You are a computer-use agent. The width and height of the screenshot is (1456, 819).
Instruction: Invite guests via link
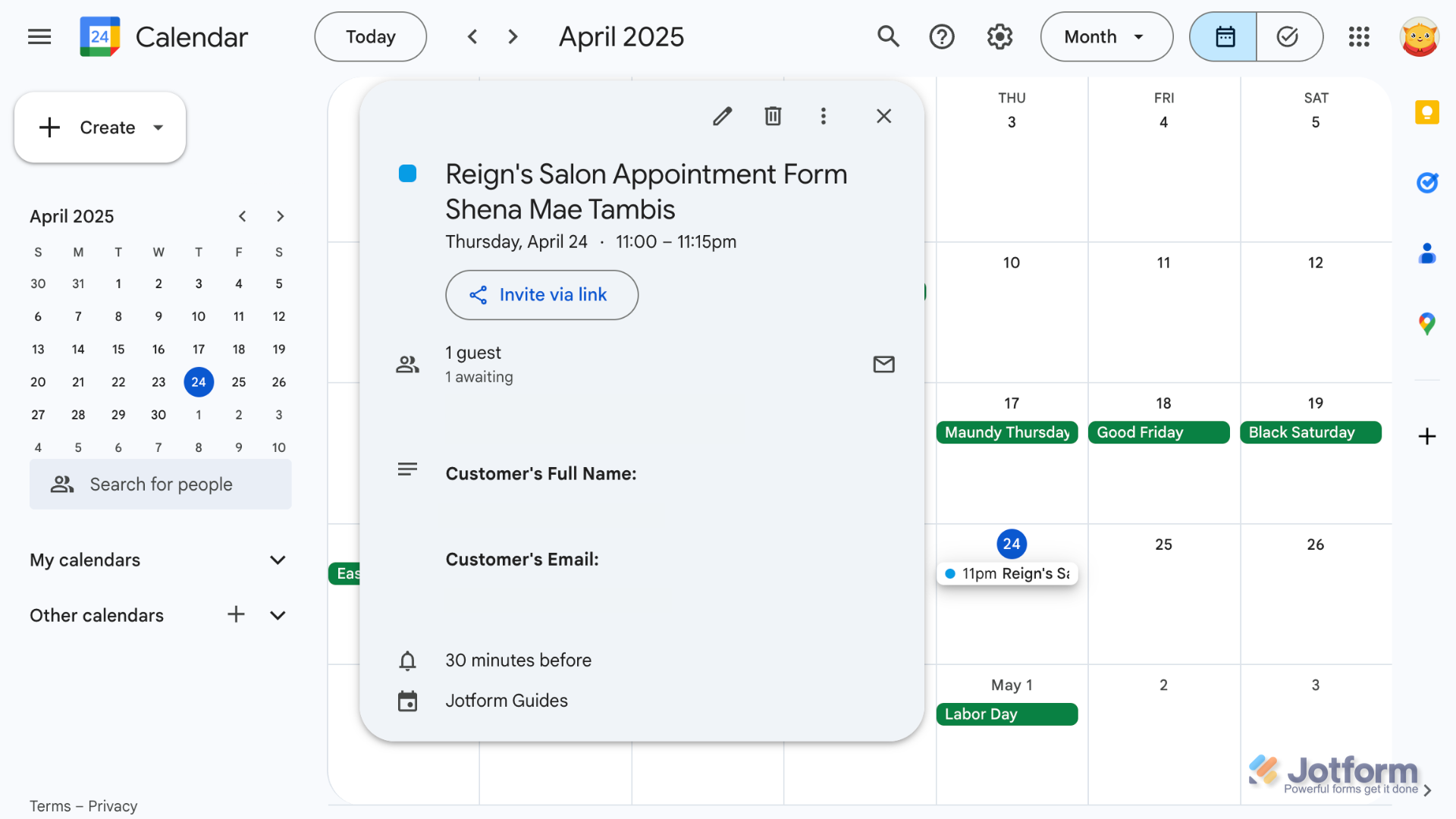(x=541, y=295)
